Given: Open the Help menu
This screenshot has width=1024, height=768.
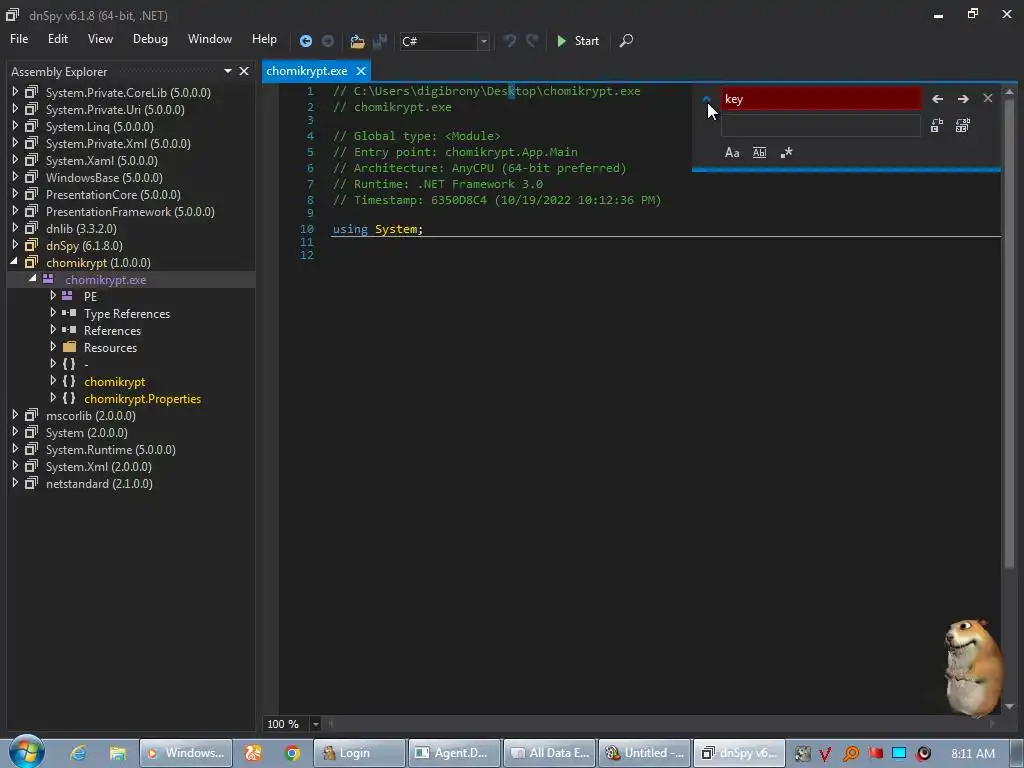Looking at the screenshot, I should click(x=264, y=39).
